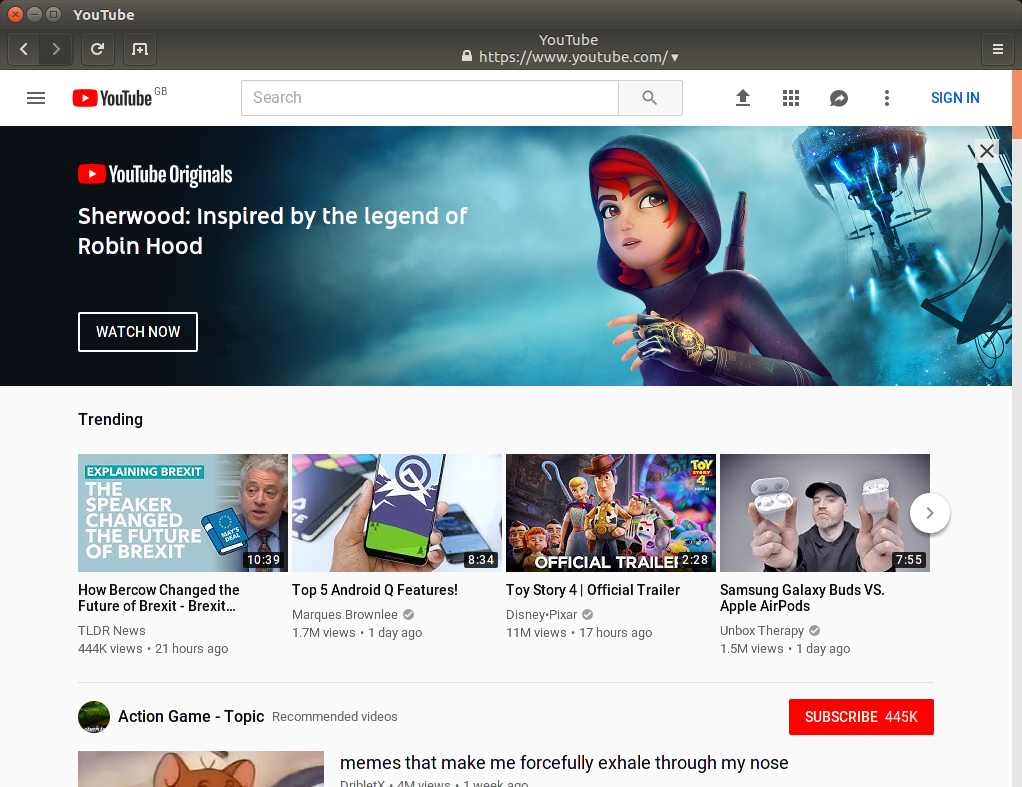Expand the URL dropdown arrow
Viewport: 1022px width, 787px height.
pyautogui.click(x=675, y=57)
